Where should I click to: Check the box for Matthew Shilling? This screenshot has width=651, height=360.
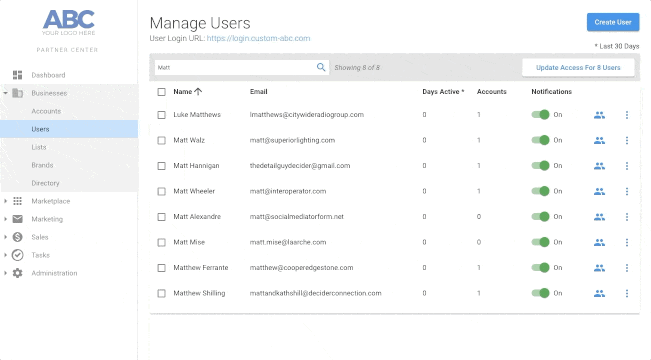[162, 294]
